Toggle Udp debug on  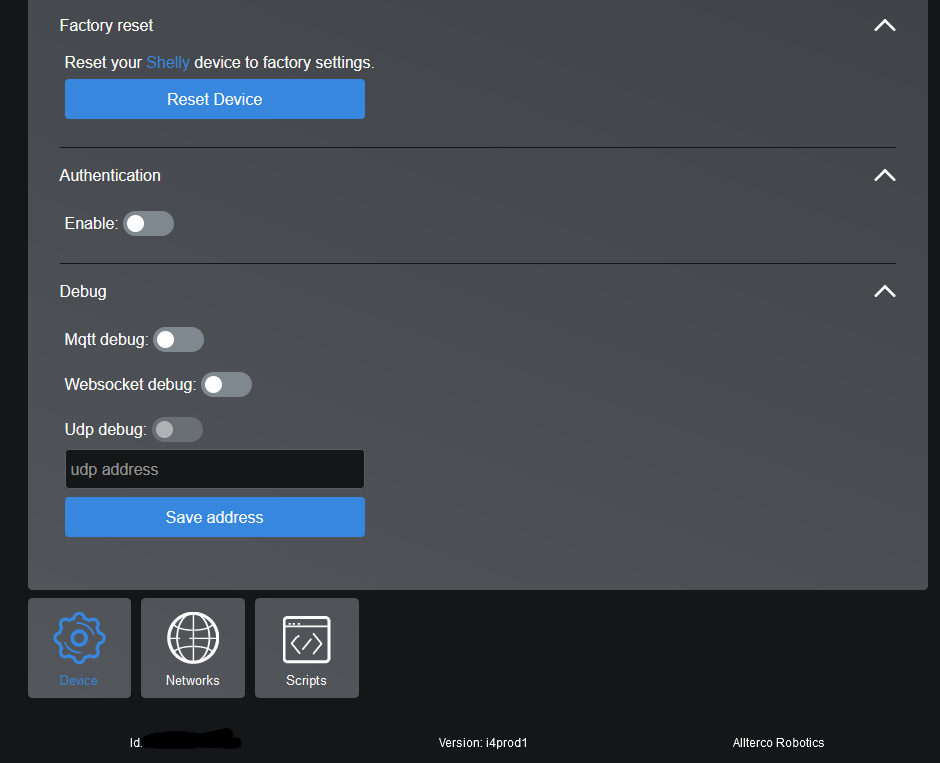[x=177, y=429]
